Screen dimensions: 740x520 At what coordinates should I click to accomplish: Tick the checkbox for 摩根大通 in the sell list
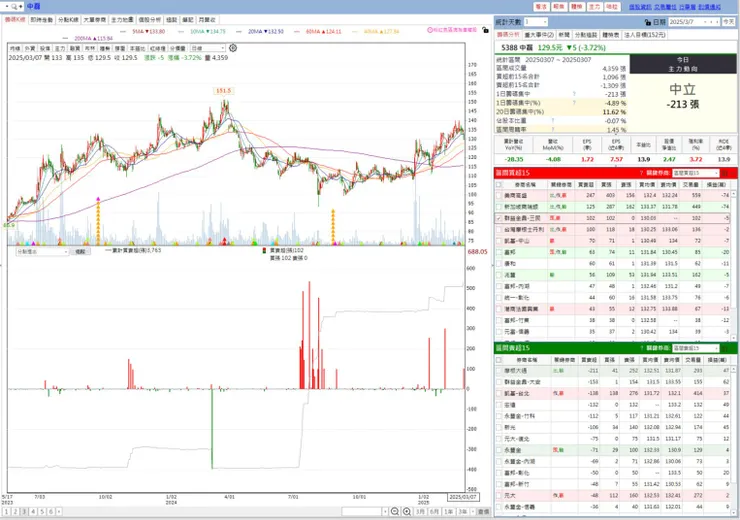click(x=499, y=371)
